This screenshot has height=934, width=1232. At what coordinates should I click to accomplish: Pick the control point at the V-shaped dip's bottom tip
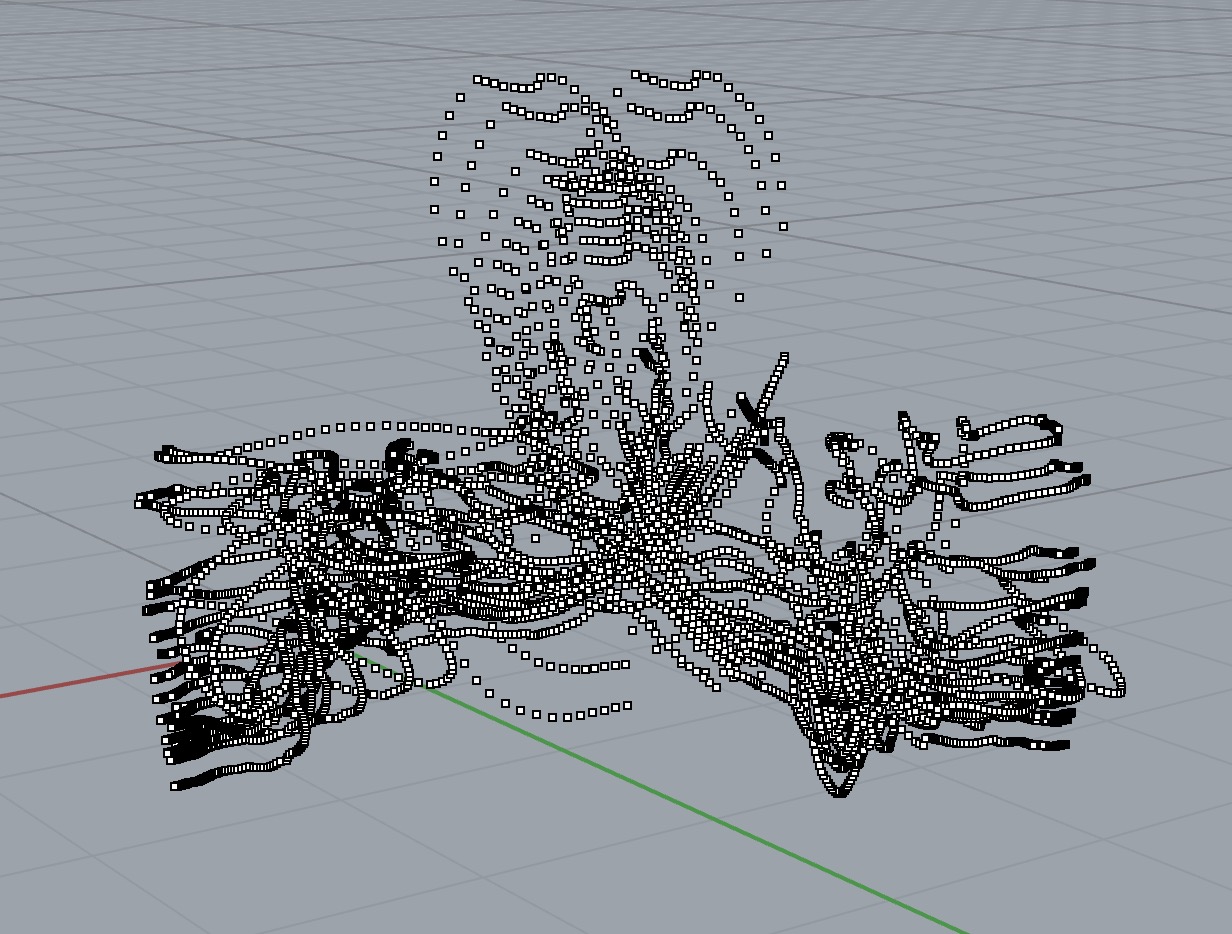[839, 792]
